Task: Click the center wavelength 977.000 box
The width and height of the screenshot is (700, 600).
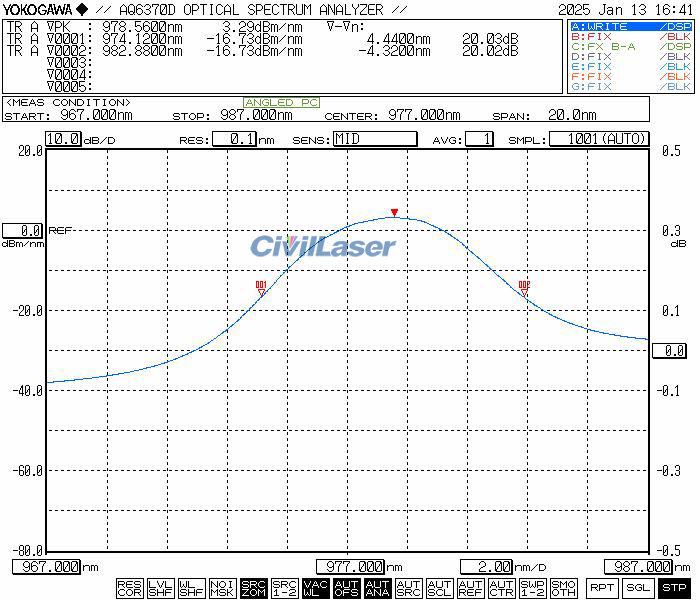Action: 350,567
